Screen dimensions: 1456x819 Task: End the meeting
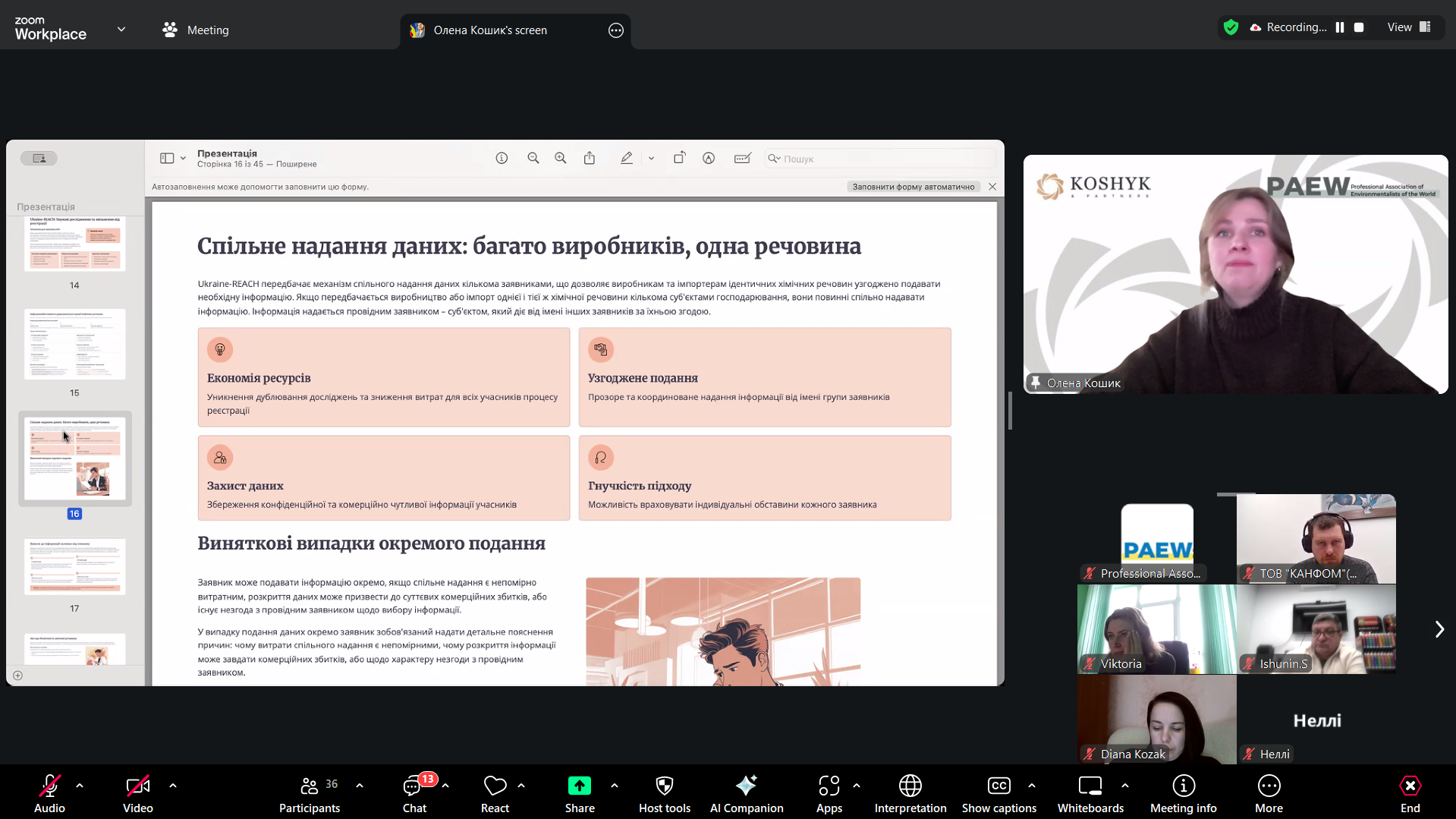[1410, 793]
